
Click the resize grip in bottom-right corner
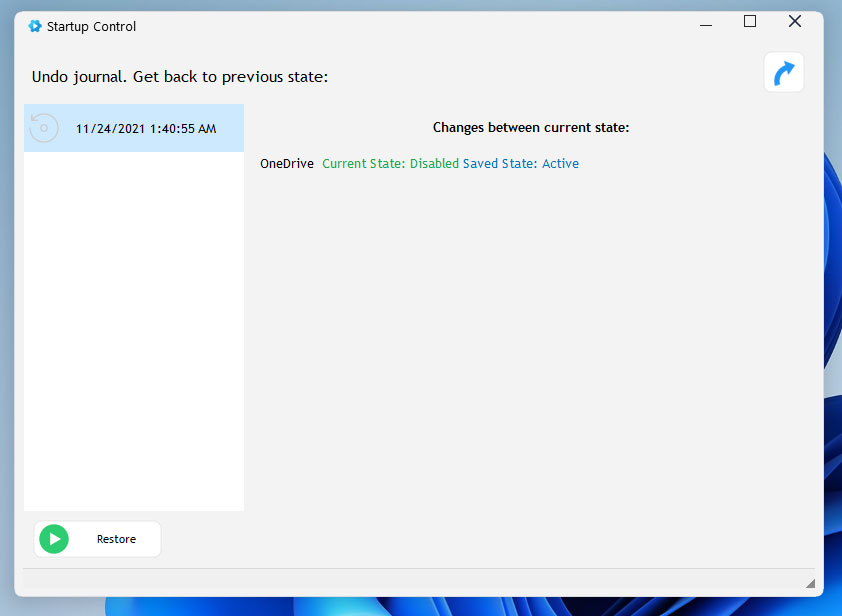(x=809, y=582)
